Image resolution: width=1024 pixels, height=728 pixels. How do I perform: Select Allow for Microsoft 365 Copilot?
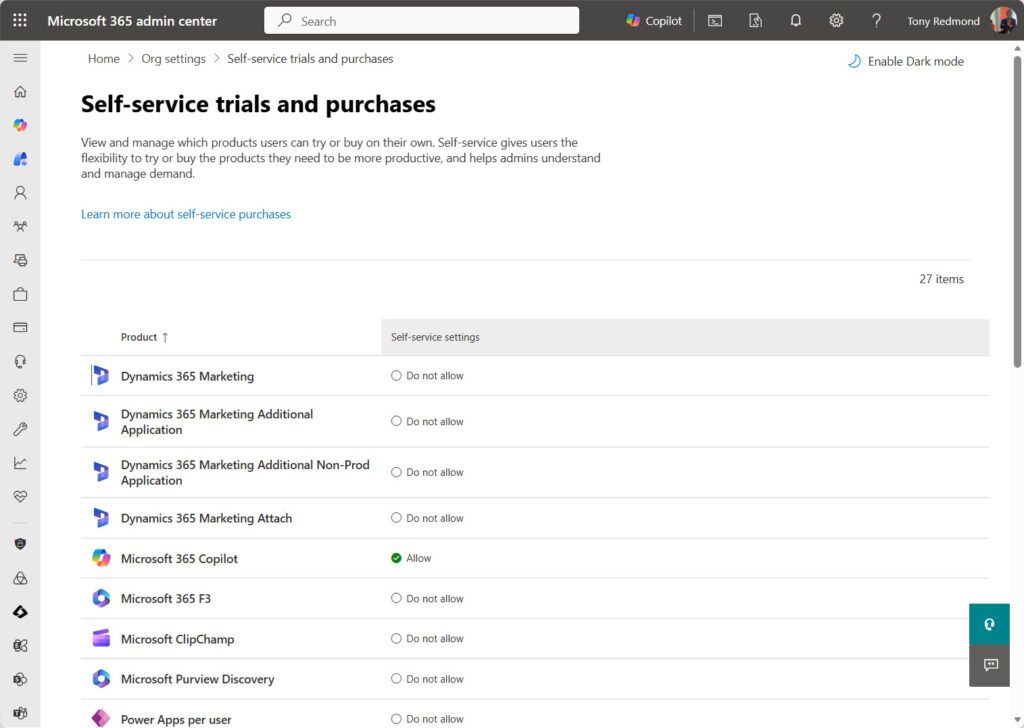click(x=395, y=558)
